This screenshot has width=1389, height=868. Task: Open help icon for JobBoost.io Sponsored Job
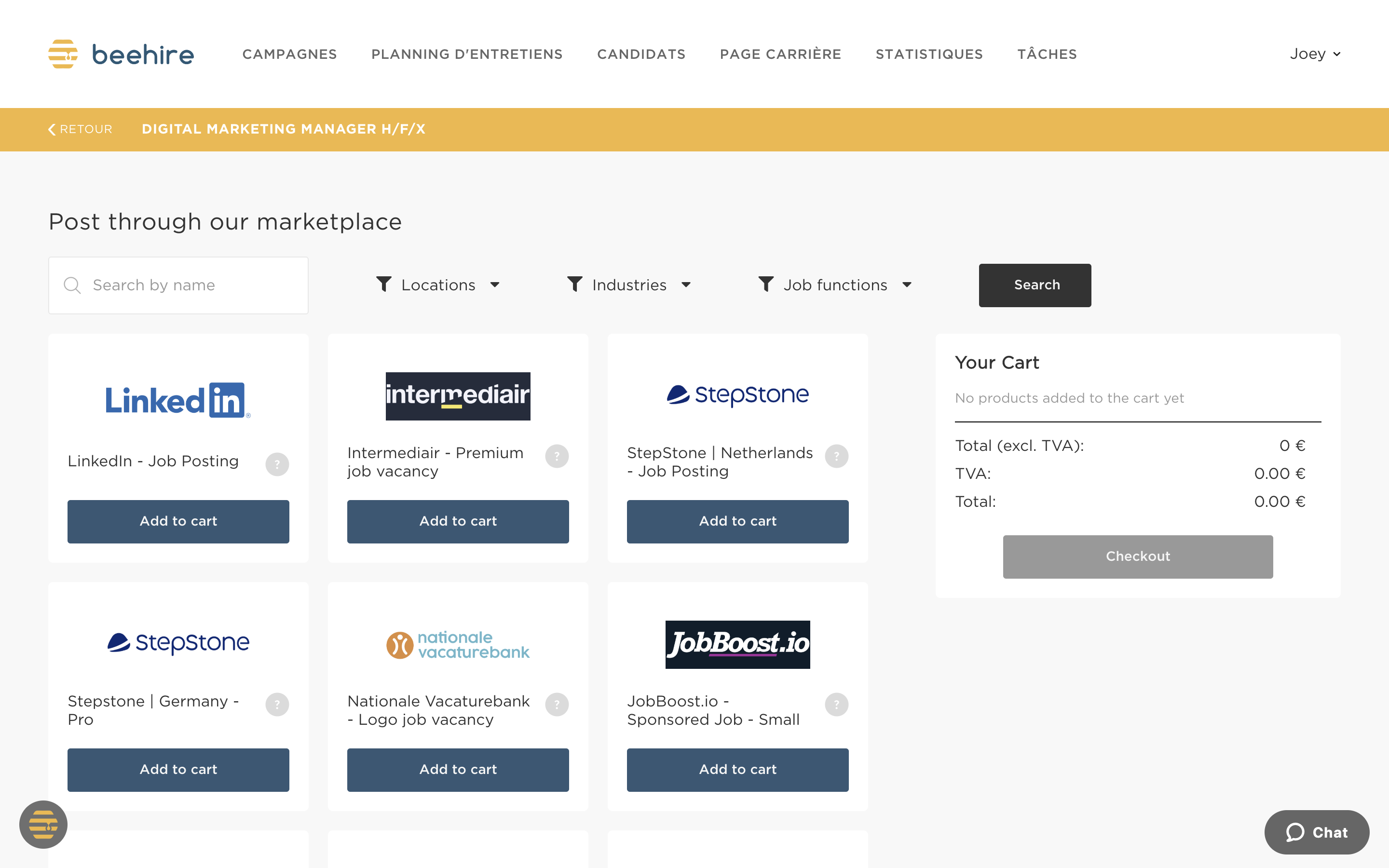pyautogui.click(x=837, y=705)
